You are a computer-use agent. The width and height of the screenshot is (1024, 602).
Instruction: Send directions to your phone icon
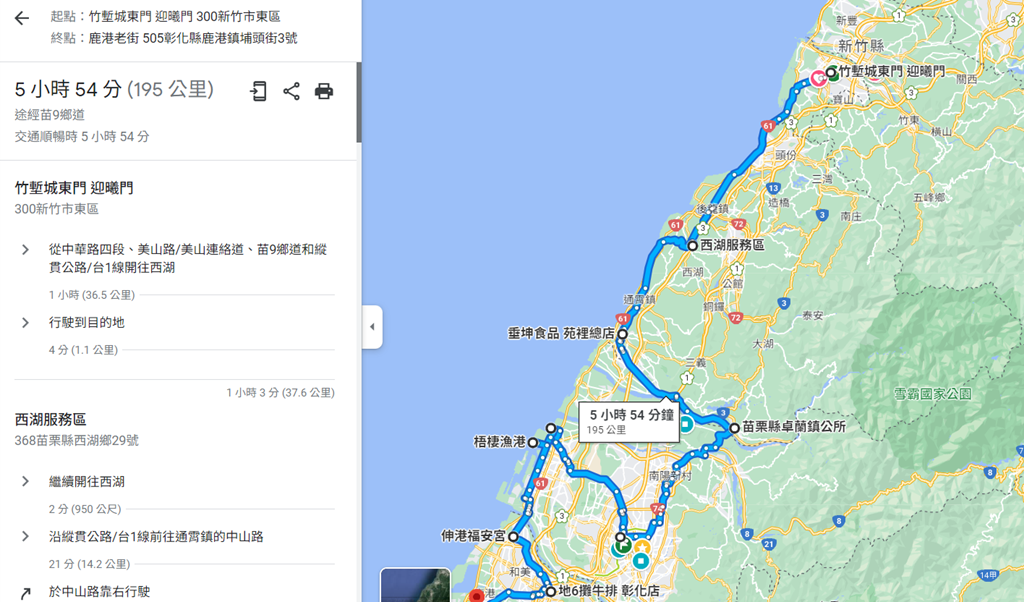coord(259,91)
